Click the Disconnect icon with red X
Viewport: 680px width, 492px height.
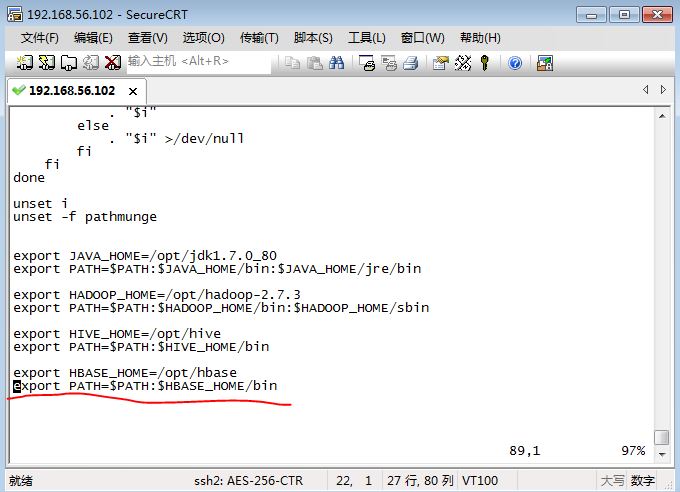click(113, 63)
